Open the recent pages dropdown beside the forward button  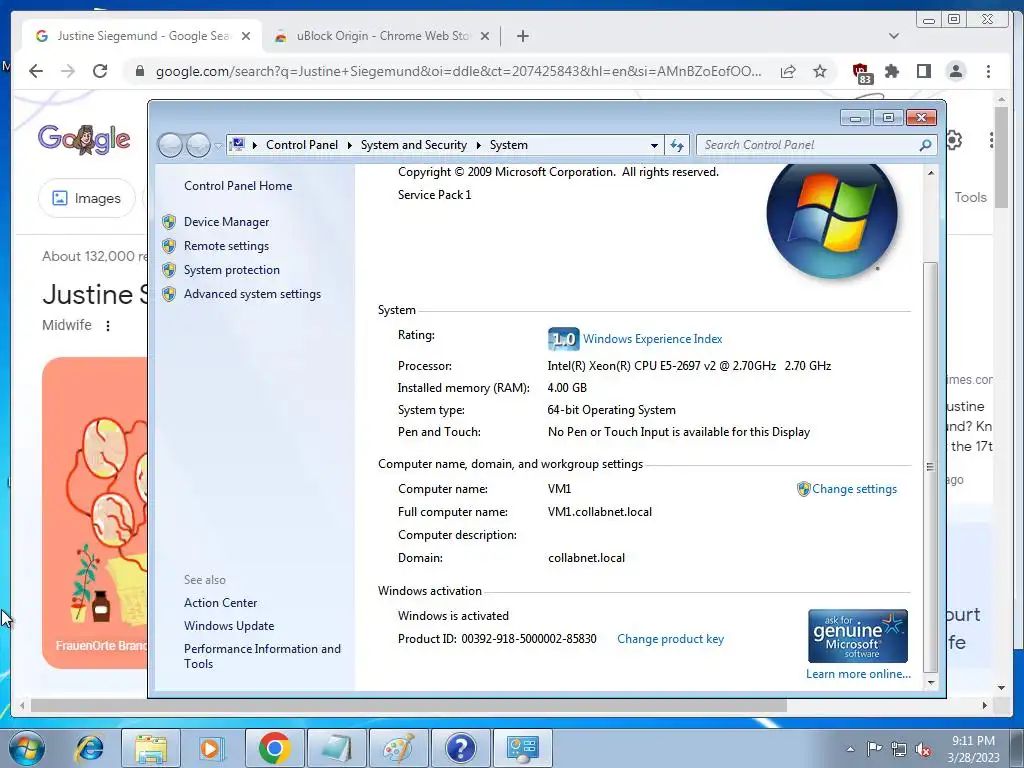pos(218,146)
